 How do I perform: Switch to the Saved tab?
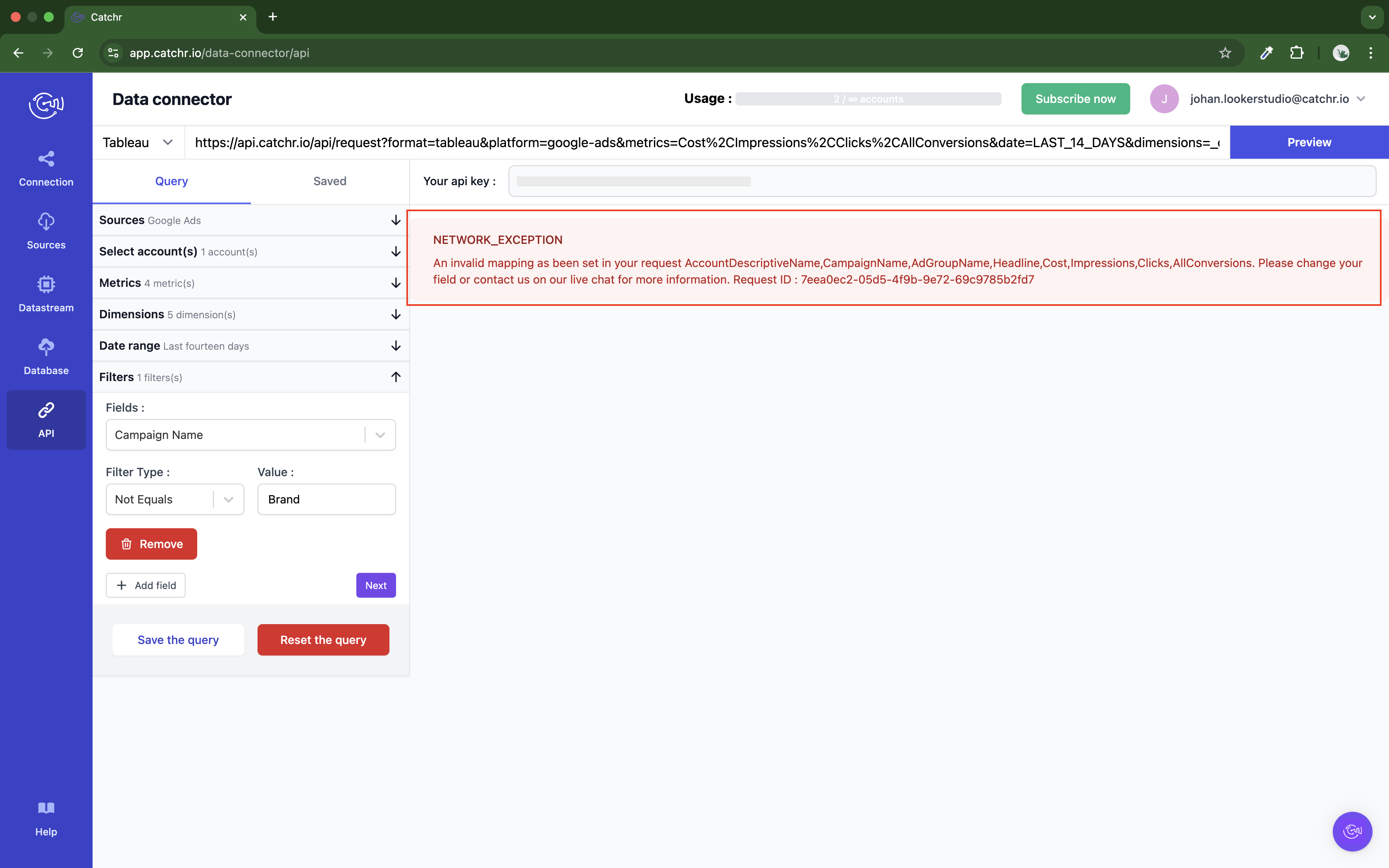(329, 181)
